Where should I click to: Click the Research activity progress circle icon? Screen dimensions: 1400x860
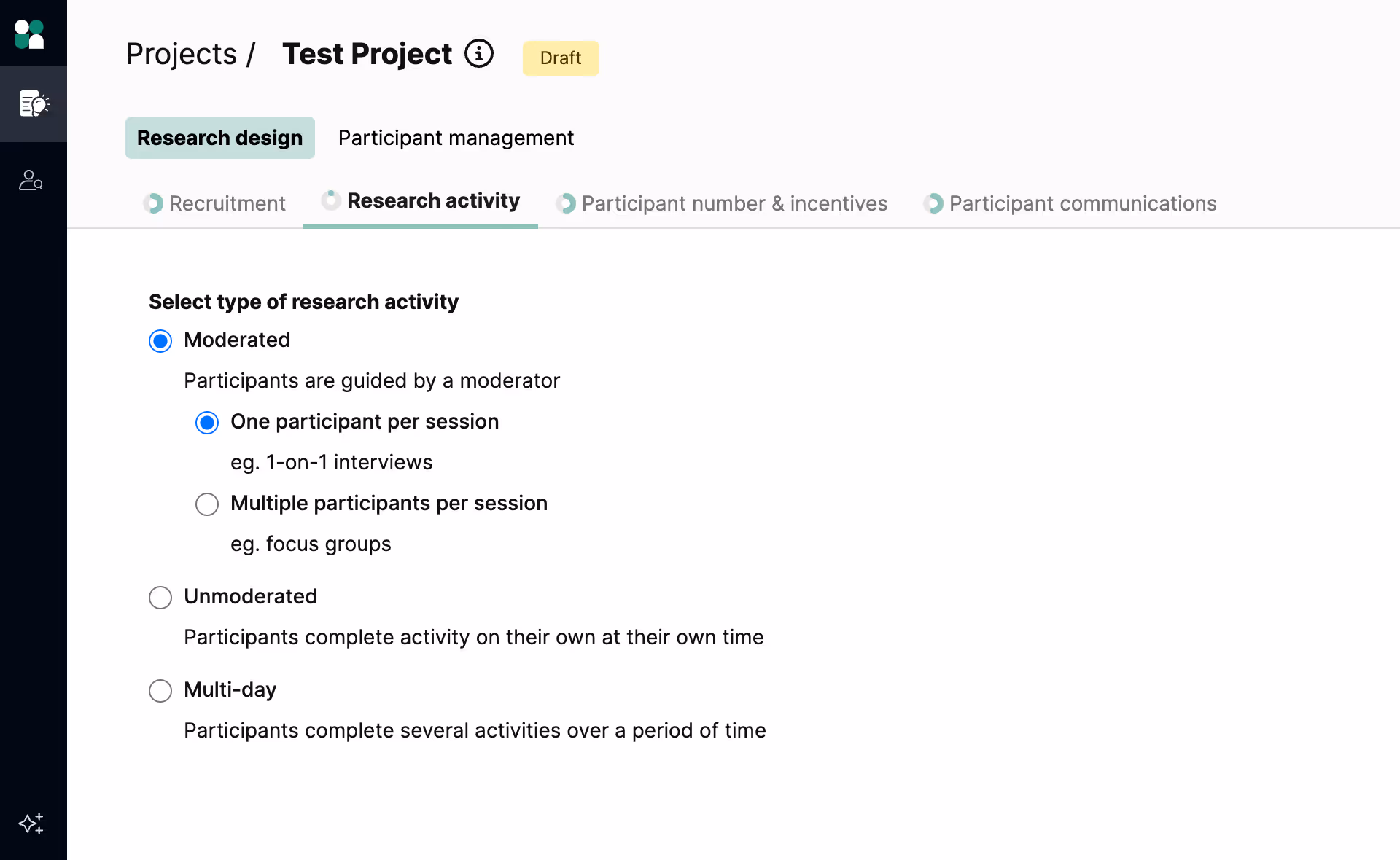pyautogui.click(x=331, y=200)
